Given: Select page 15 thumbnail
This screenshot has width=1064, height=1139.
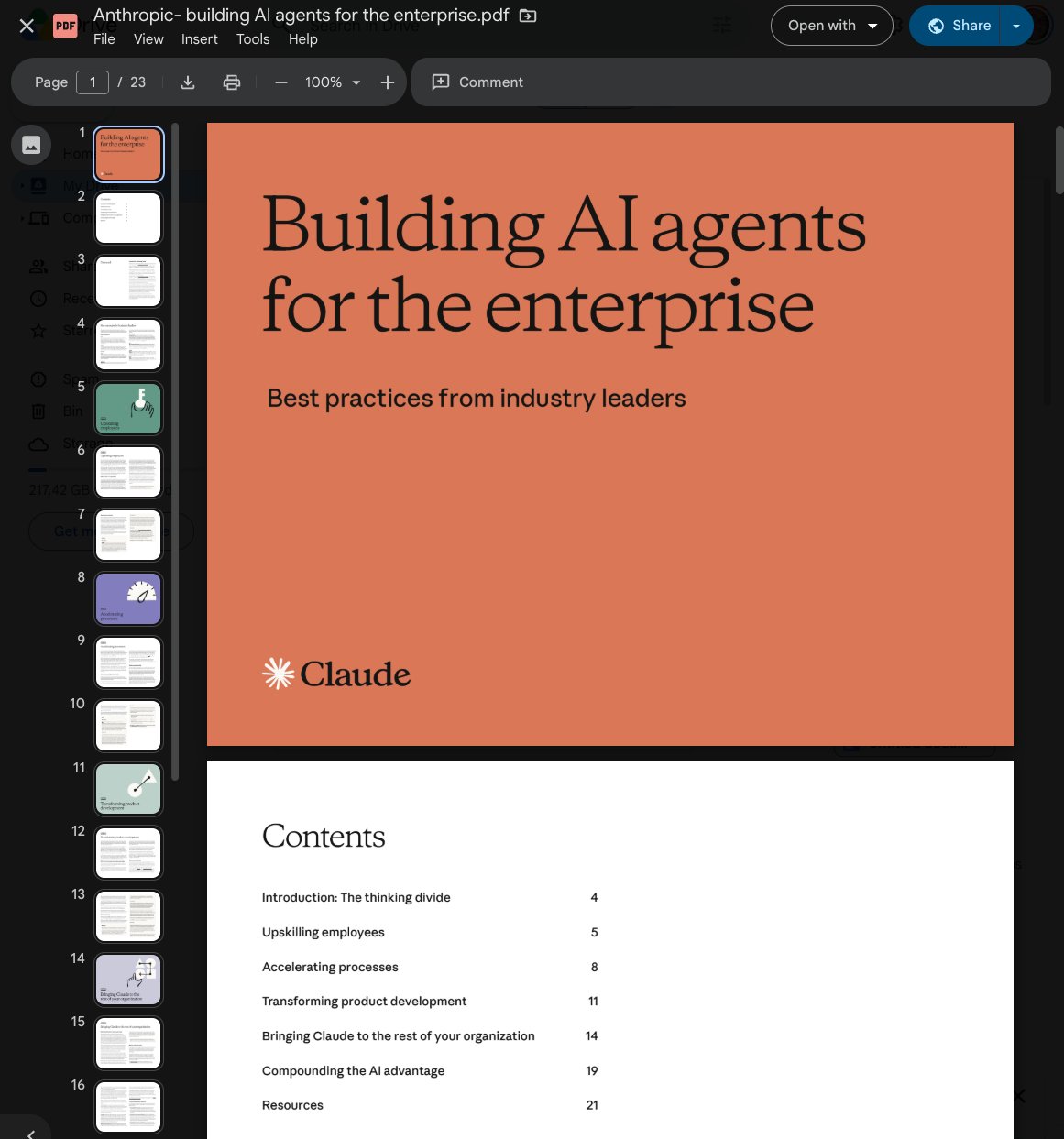Looking at the screenshot, I should click(128, 1043).
